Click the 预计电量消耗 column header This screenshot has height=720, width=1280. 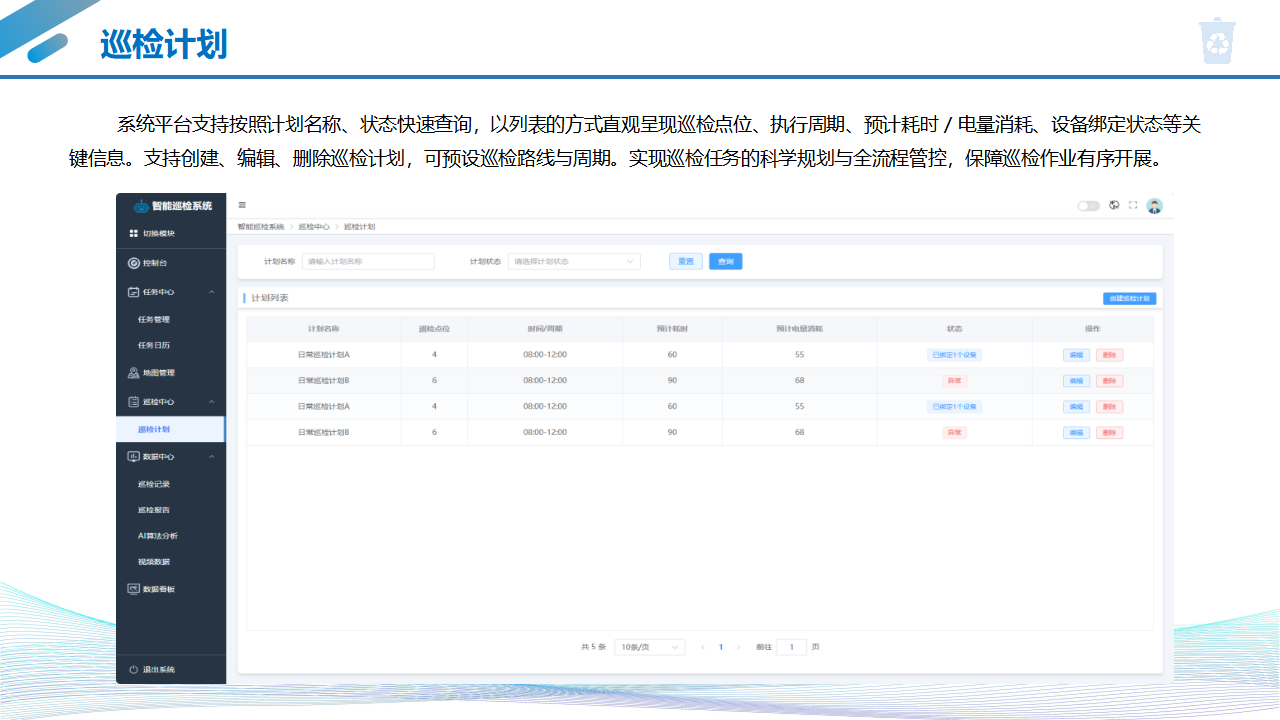tap(800, 329)
